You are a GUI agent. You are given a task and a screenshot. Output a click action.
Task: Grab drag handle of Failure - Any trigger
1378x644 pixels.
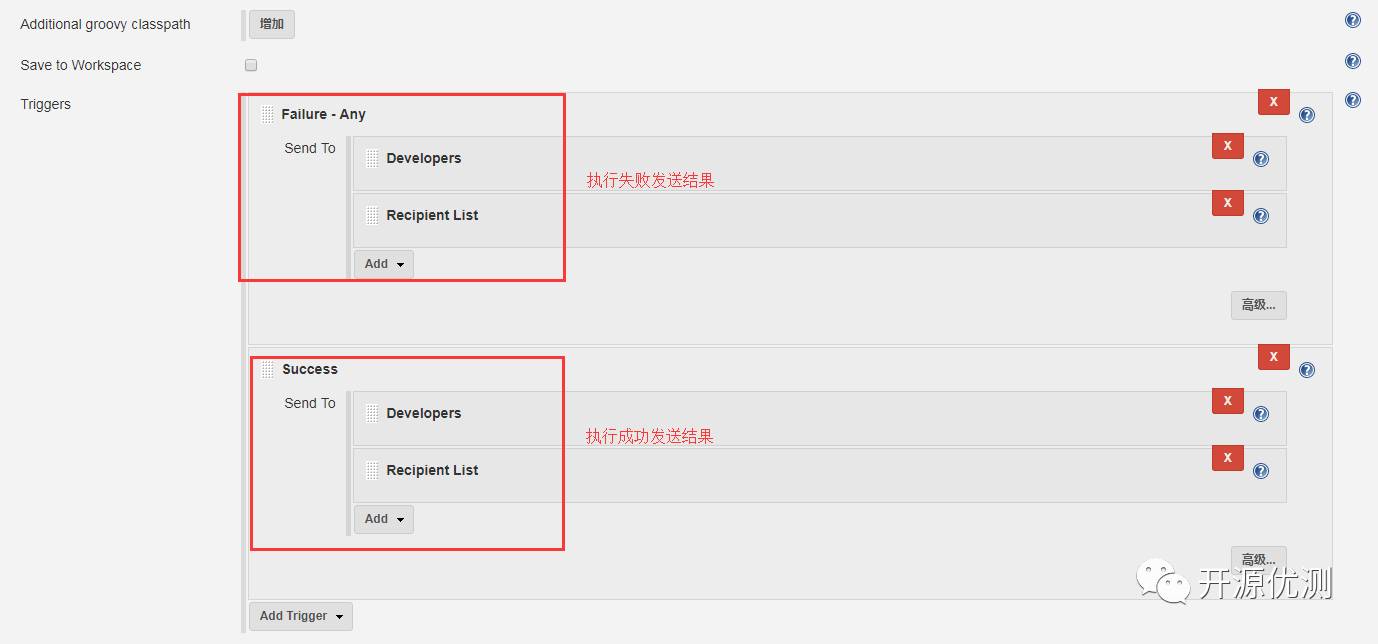[x=267, y=114]
